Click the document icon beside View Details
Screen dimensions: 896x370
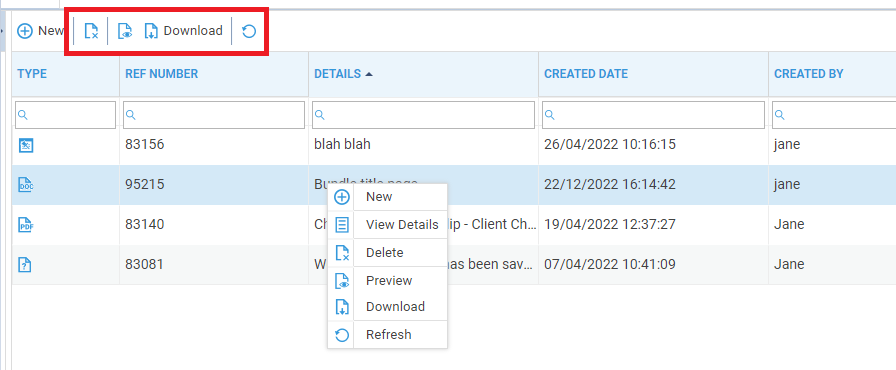[342, 224]
